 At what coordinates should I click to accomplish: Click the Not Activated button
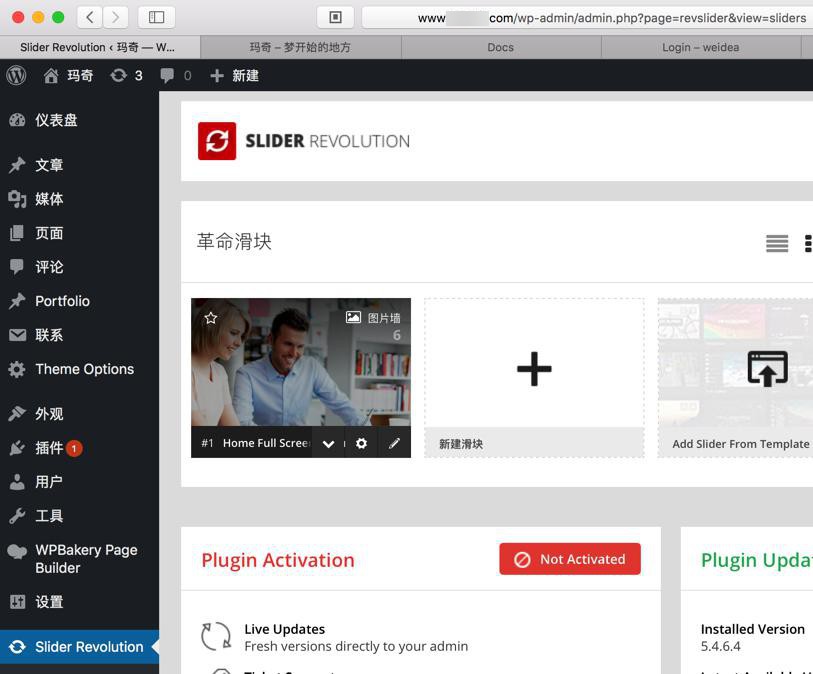pyautogui.click(x=570, y=559)
